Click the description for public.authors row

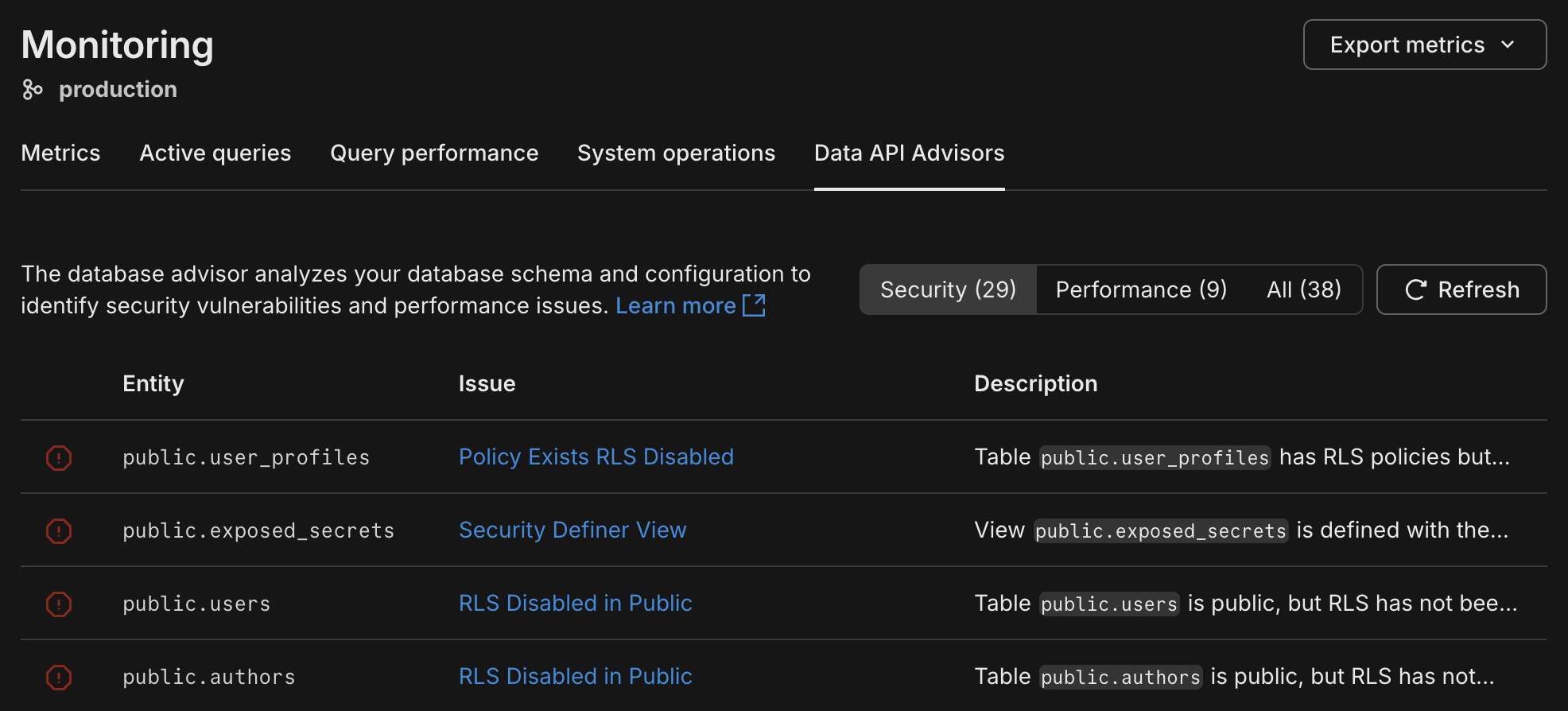1235,676
